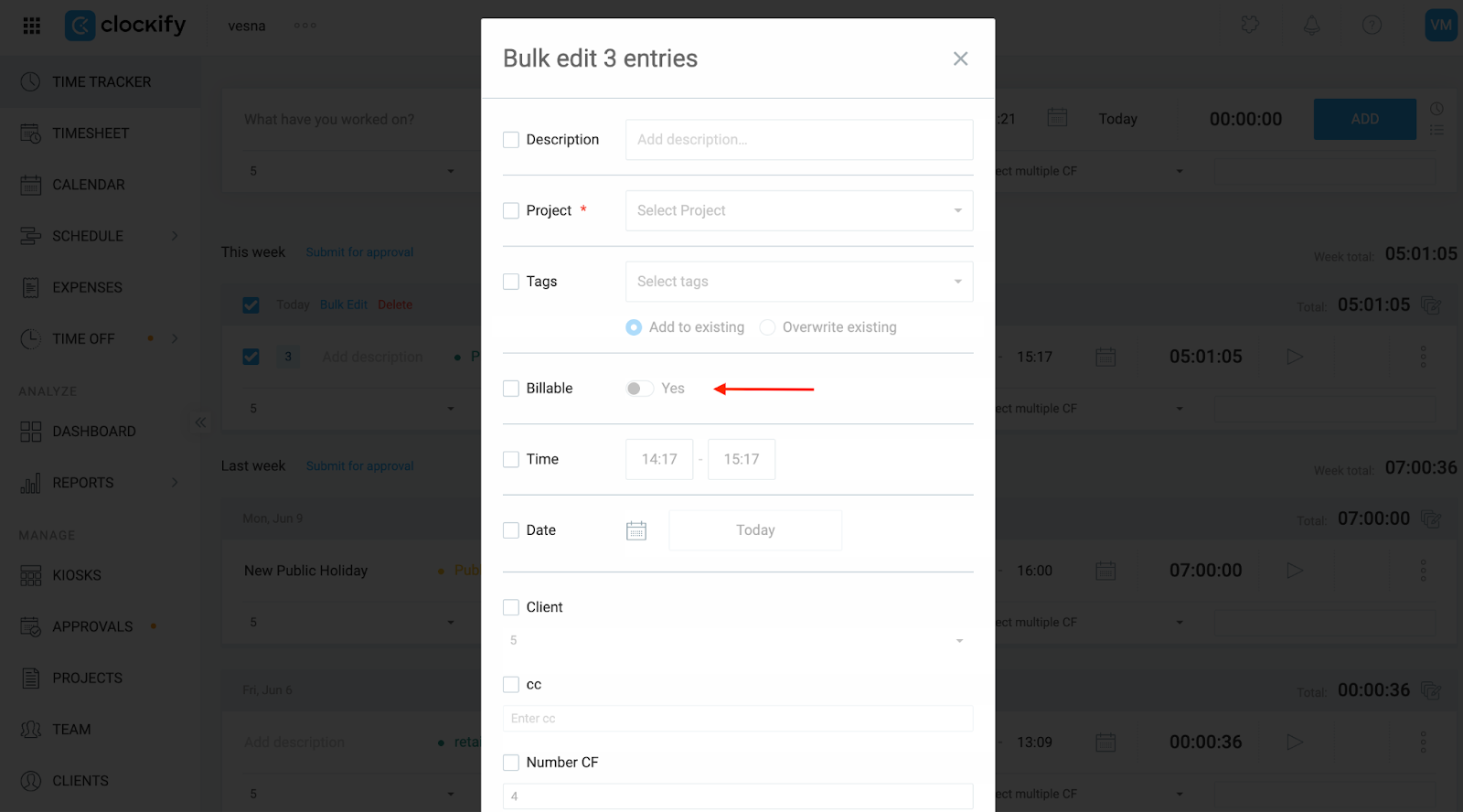Screen dimensions: 1463x812
Task: Open the help question mark icon
Action: pos(1372,26)
